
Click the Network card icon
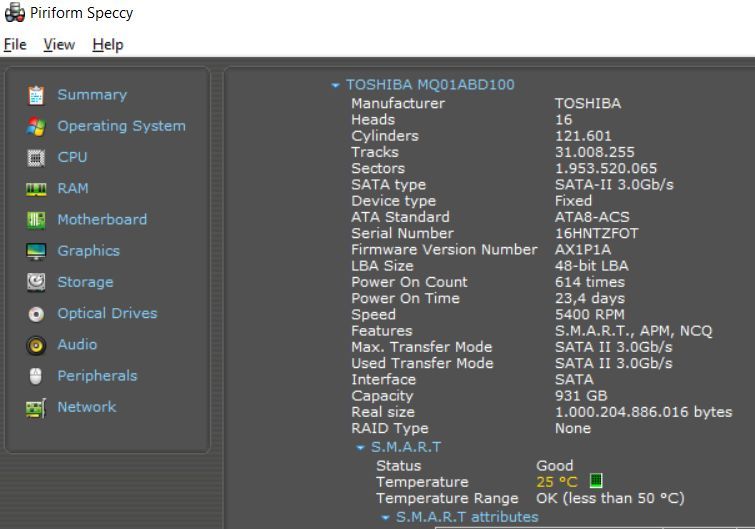(36, 408)
